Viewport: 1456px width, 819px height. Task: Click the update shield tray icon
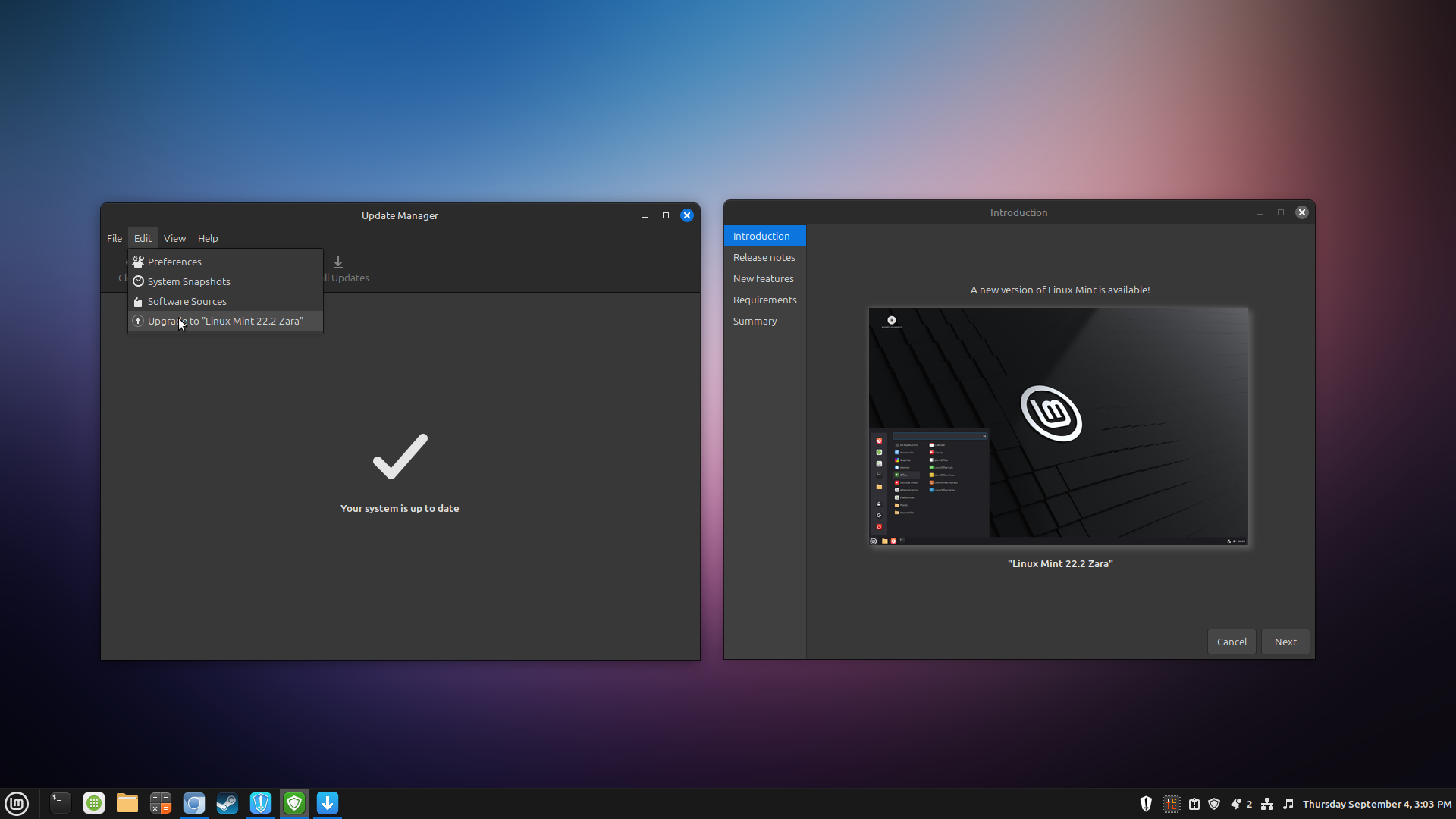pos(1214,804)
